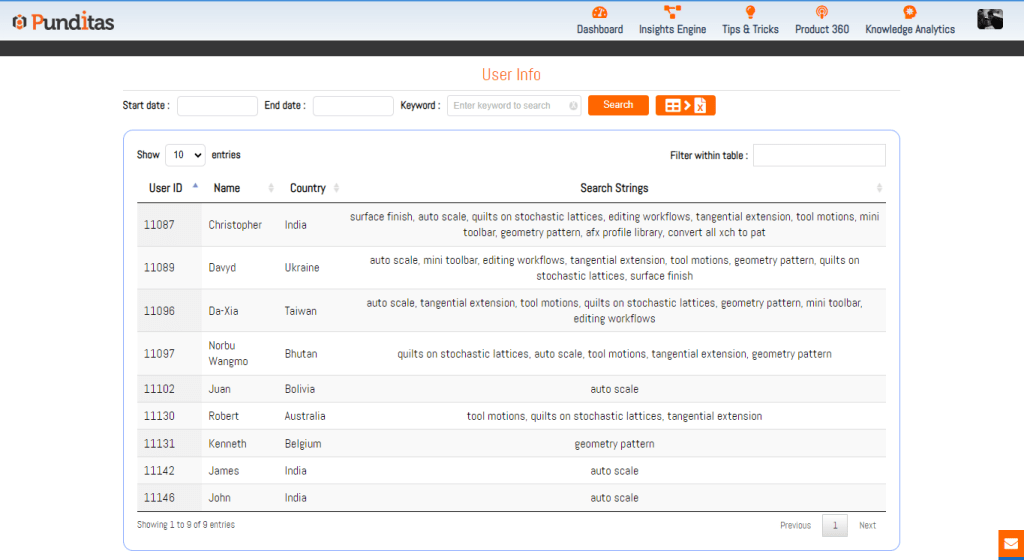Click the Insights Engine icon
This screenshot has height=560, width=1024.
[672, 13]
